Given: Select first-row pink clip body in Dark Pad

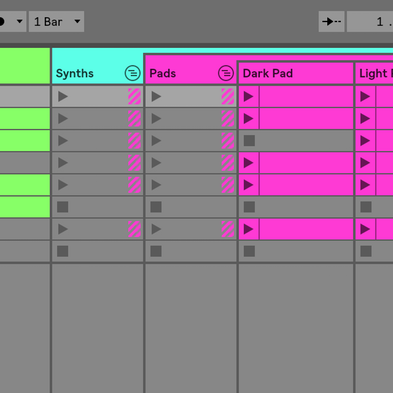Looking at the screenshot, I should pyautogui.click(x=306, y=97).
